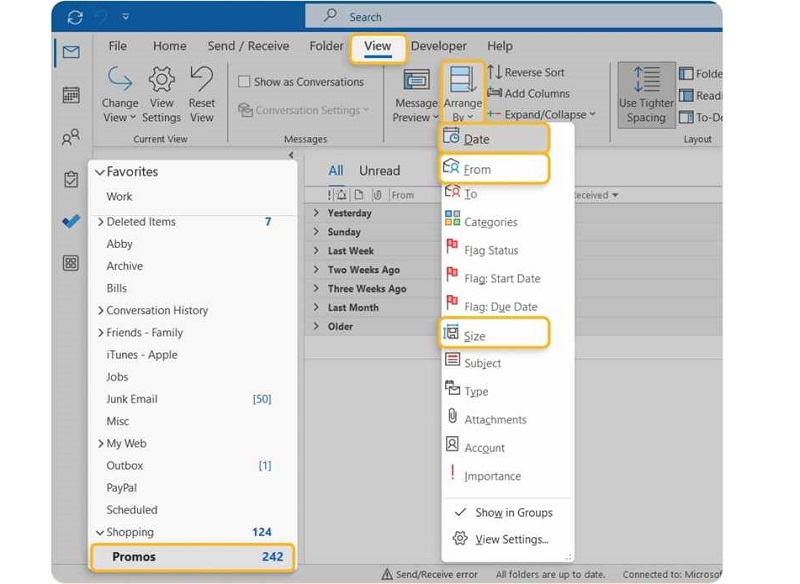
Task: Arrange messages by Size
Action: [x=494, y=335]
